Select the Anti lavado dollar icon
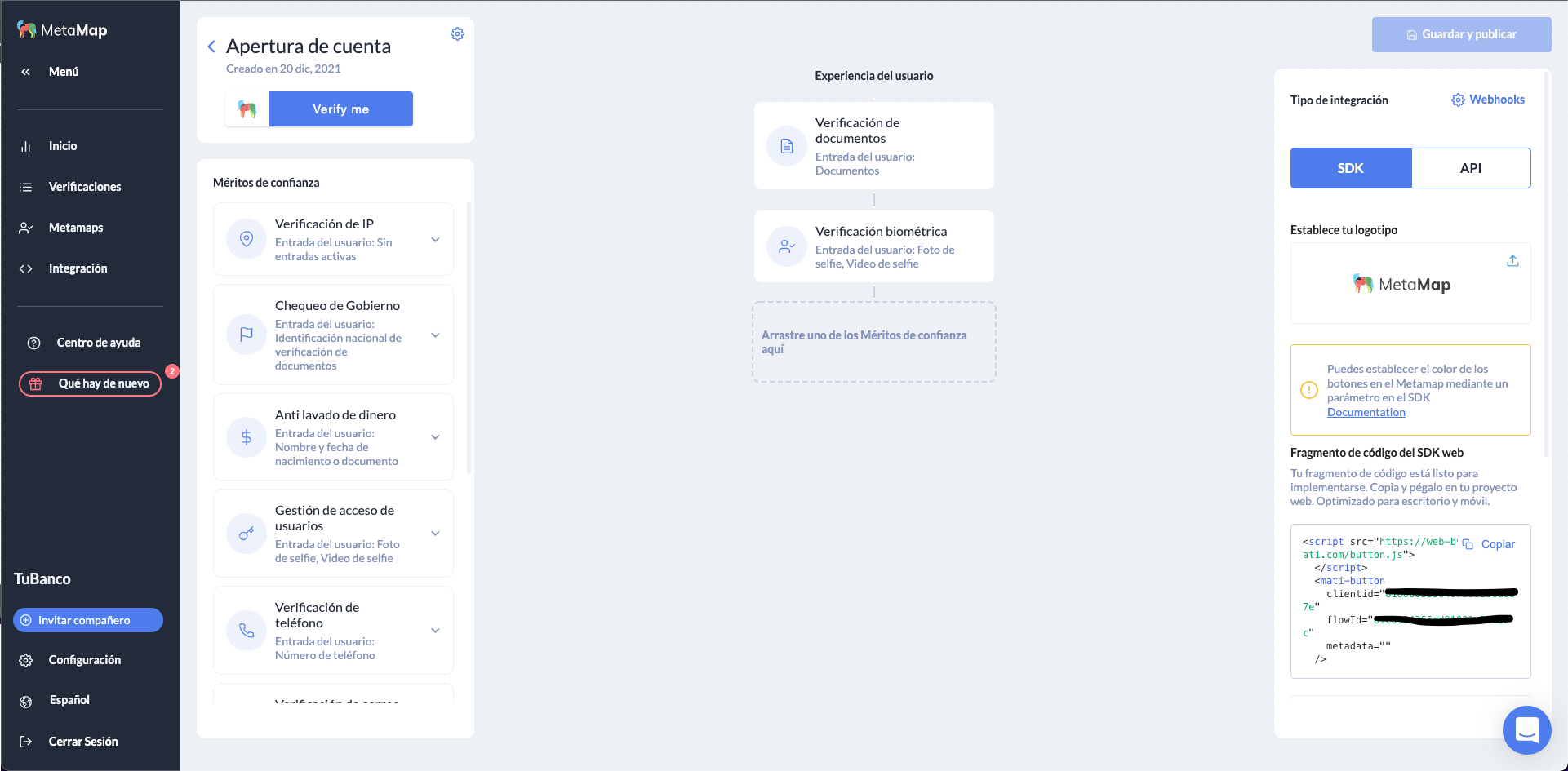 tap(246, 436)
